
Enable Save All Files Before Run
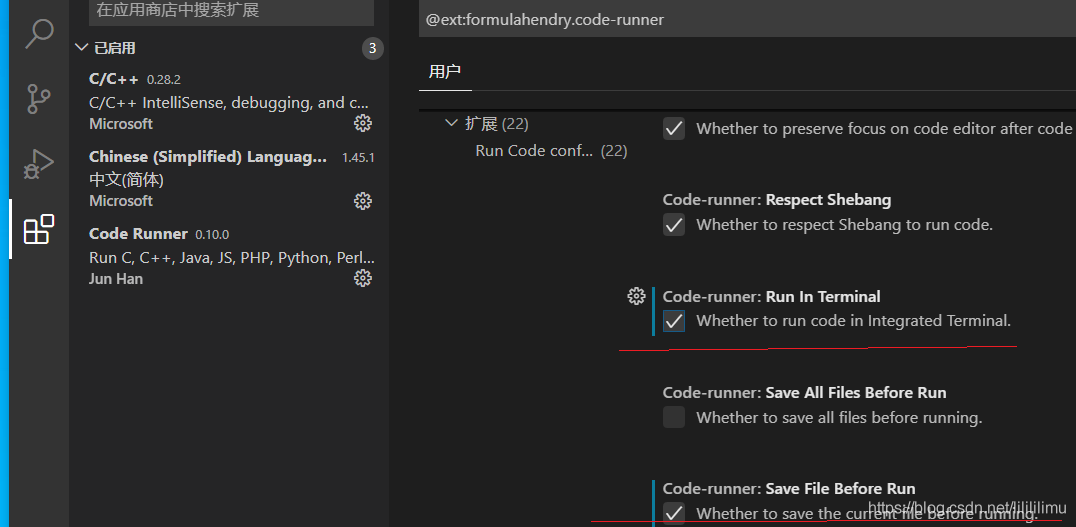coord(674,417)
